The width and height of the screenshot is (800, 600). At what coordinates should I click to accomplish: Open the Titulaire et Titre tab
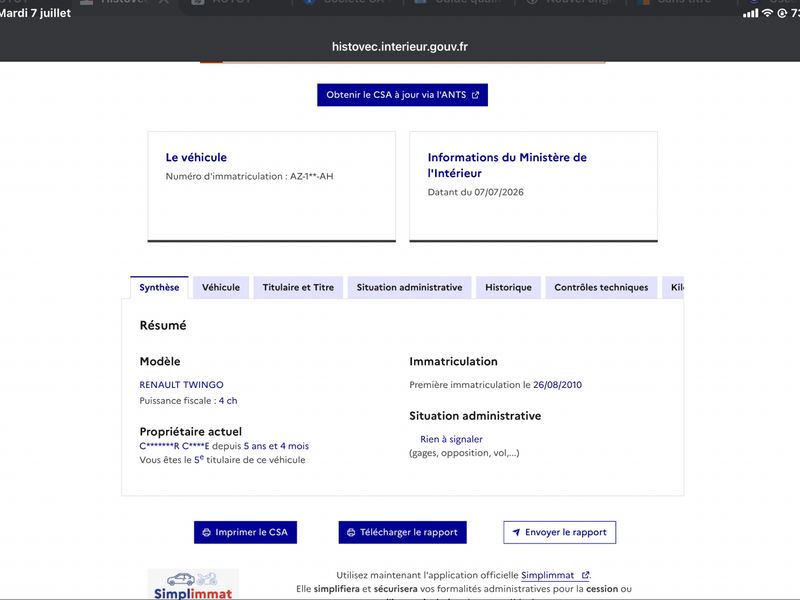(x=298, y=287)
